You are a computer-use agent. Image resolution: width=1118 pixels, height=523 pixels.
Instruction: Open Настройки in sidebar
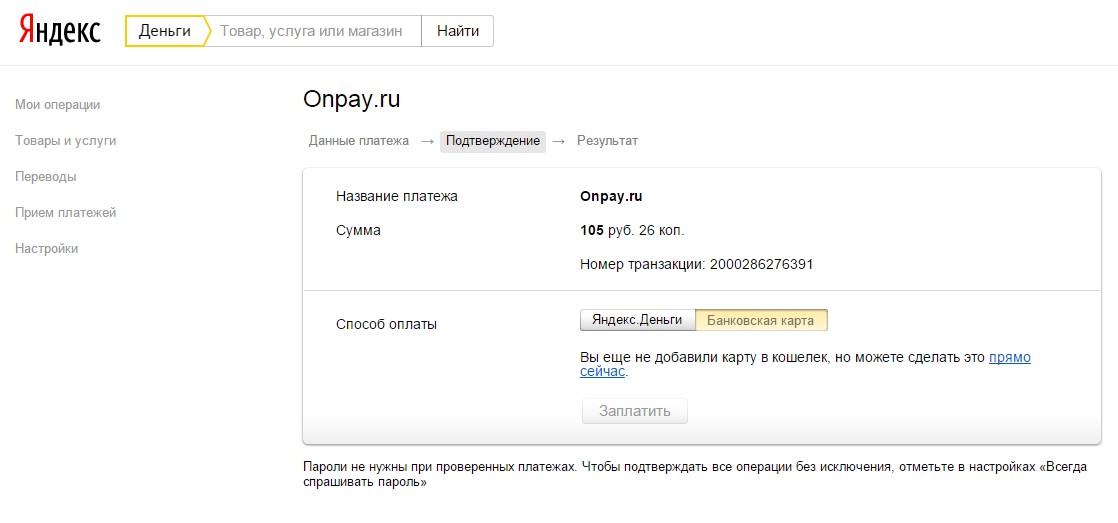point(46,249)
